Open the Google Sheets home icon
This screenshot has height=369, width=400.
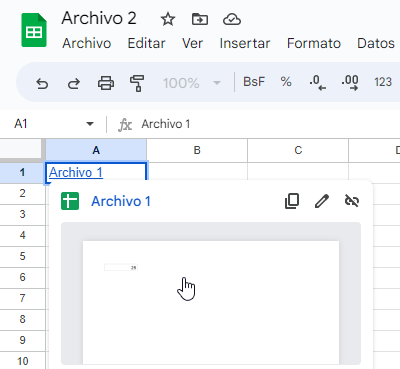(34, 30)
